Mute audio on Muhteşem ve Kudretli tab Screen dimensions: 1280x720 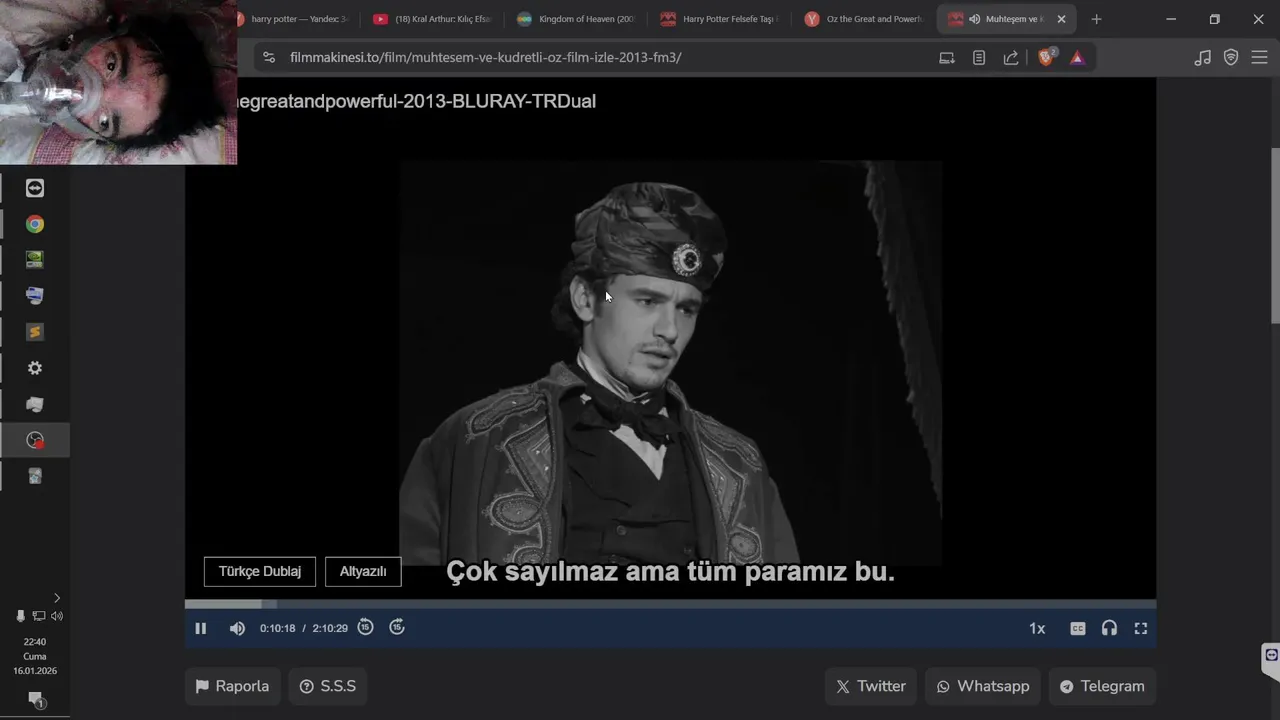click(x=974, y=19)
